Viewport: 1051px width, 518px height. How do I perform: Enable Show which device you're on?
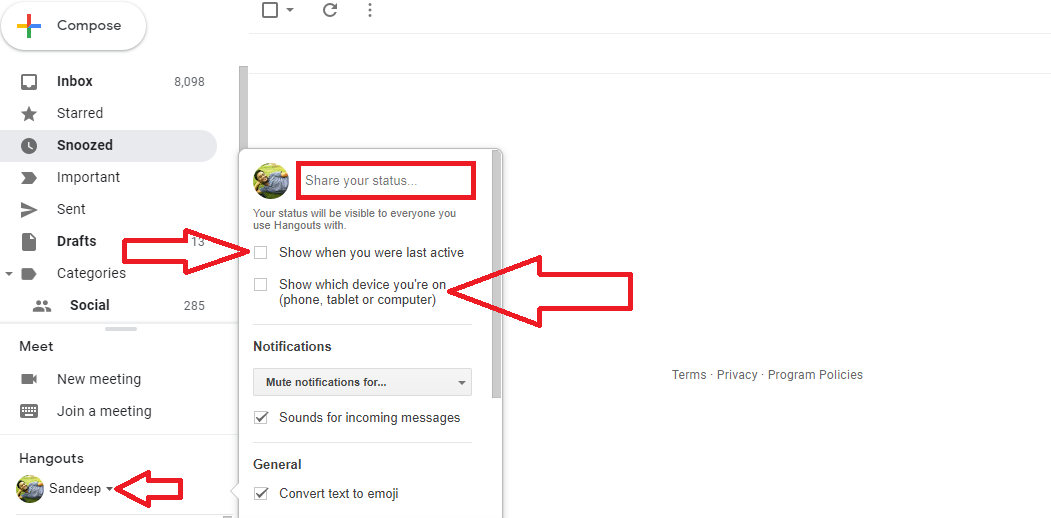(x=260, y=285)
